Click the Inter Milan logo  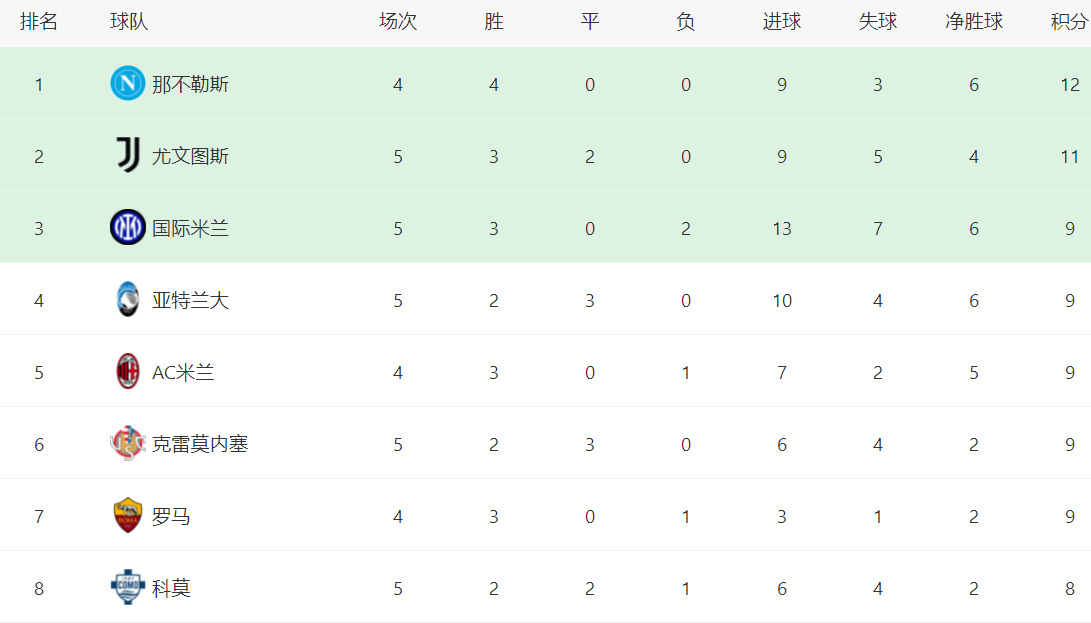pyautogui.click(x=127, y=228)
